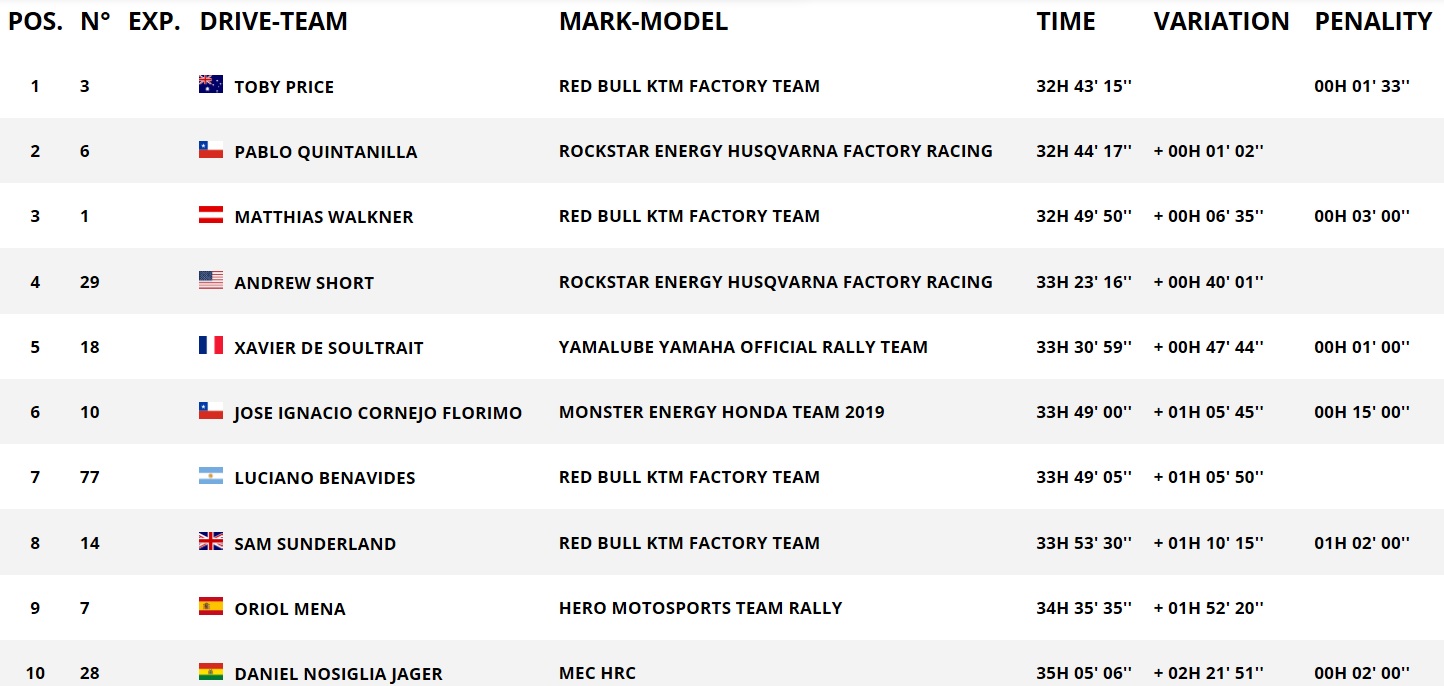This screenshot has height=686, width=1444.
Task: Click the Australian flag beside Toby Price
Action: [x=211, y=84]
